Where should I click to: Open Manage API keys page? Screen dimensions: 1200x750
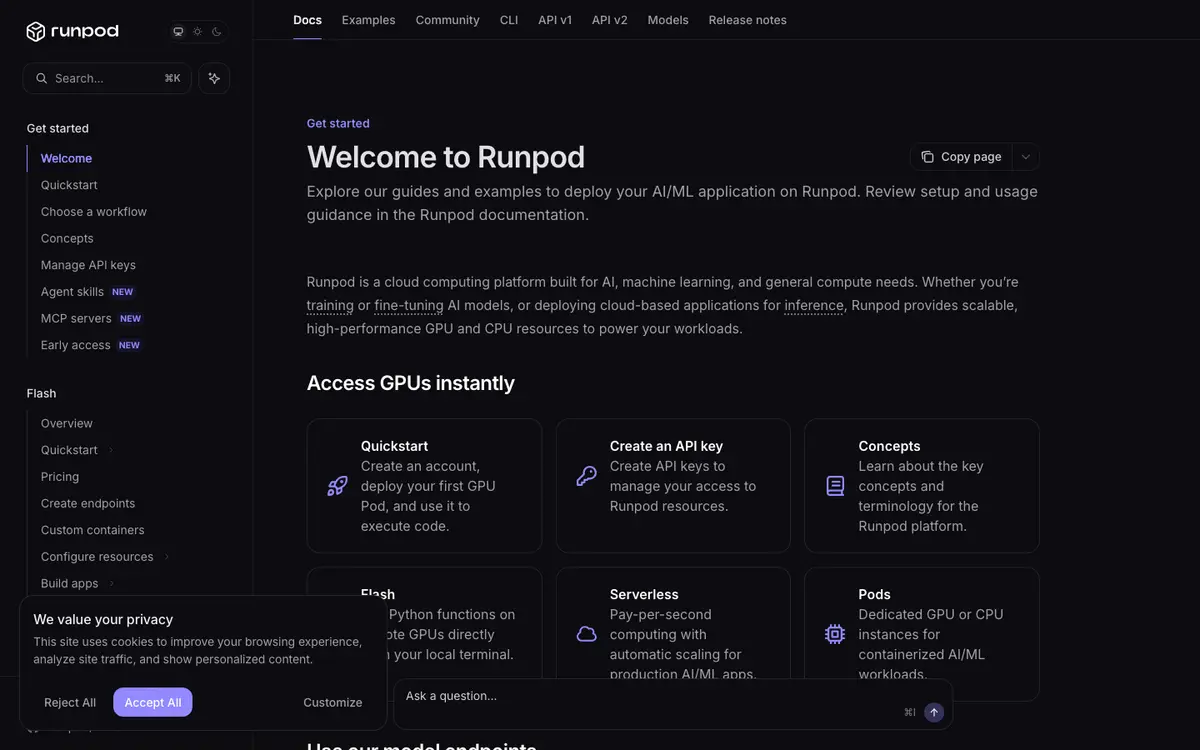[x=88, y=265]
